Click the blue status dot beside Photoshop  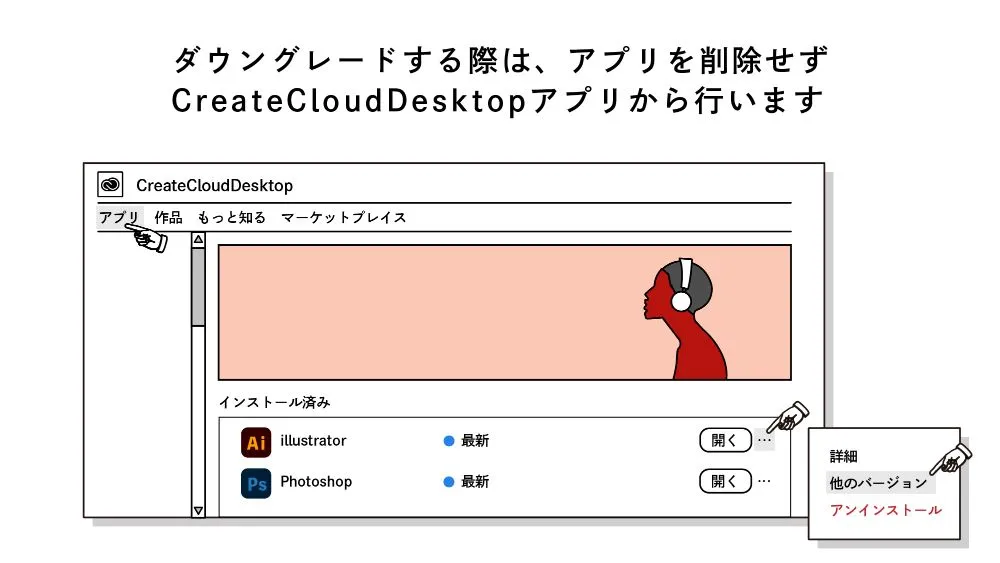click(x=449, y=482)
